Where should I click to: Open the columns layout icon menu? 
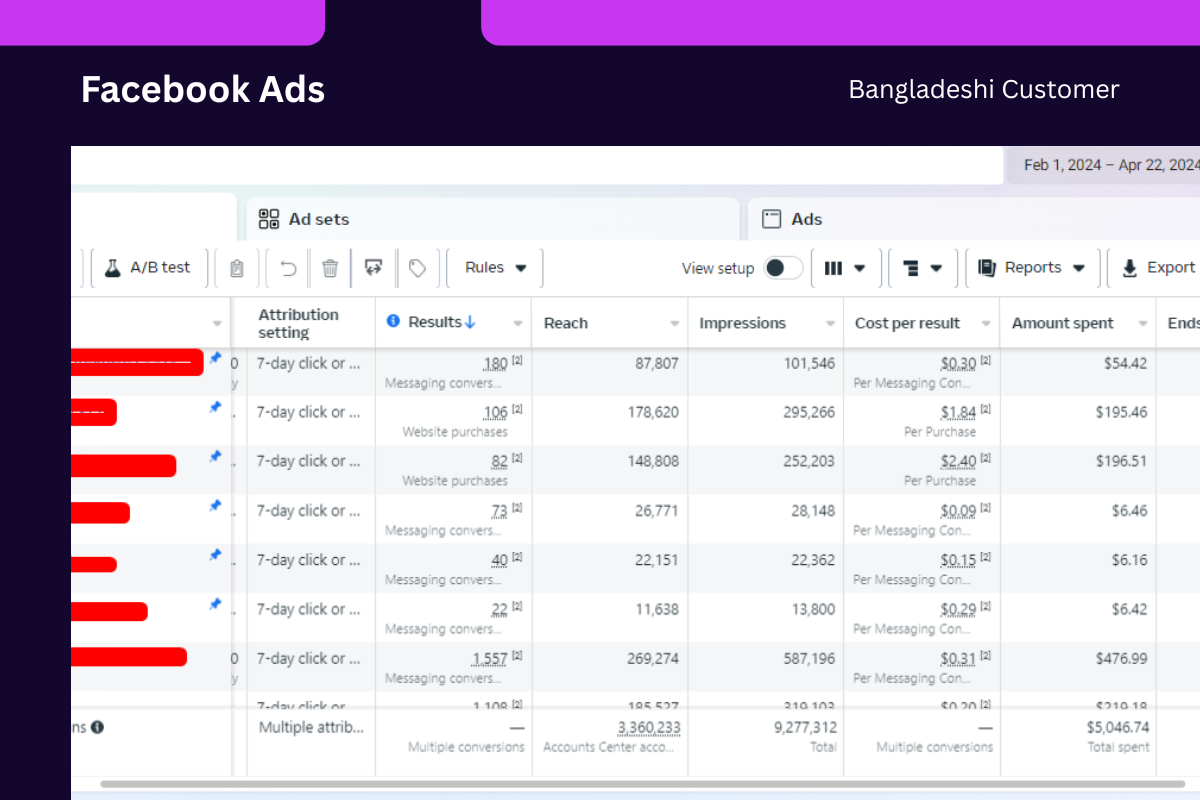(845, 268)
